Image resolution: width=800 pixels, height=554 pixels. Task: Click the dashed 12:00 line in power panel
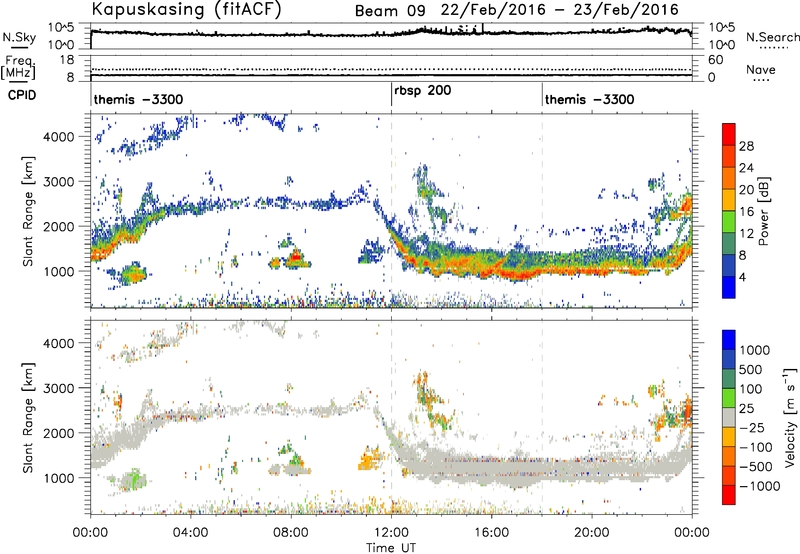tap(391, 210)
